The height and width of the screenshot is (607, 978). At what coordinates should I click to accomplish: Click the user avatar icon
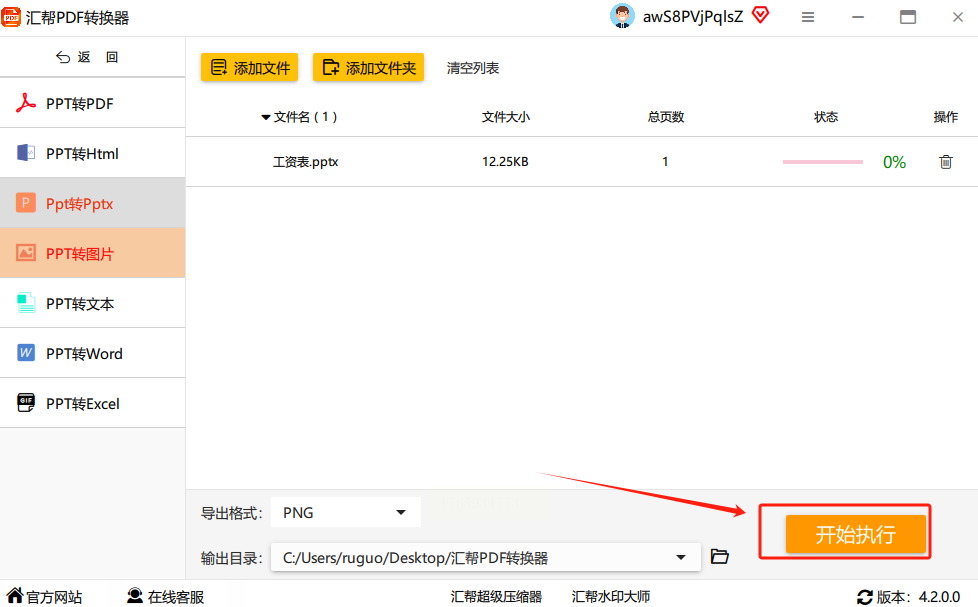[622, 16]
